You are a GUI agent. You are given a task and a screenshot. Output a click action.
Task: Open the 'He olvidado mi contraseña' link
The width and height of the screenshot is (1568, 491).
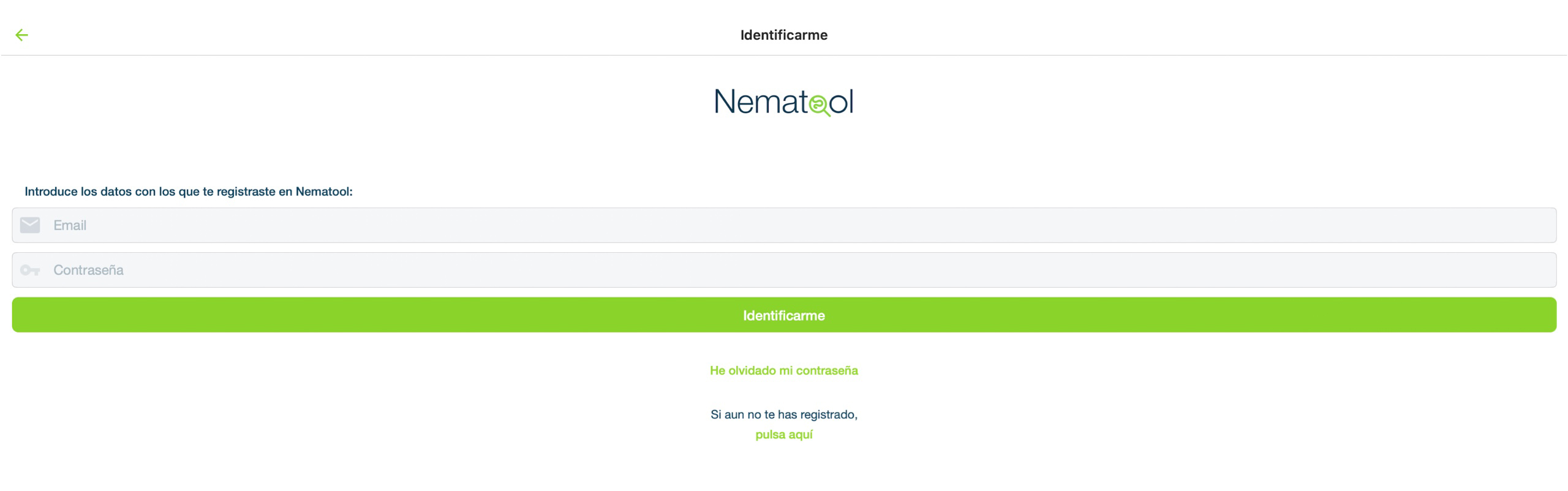783,370
